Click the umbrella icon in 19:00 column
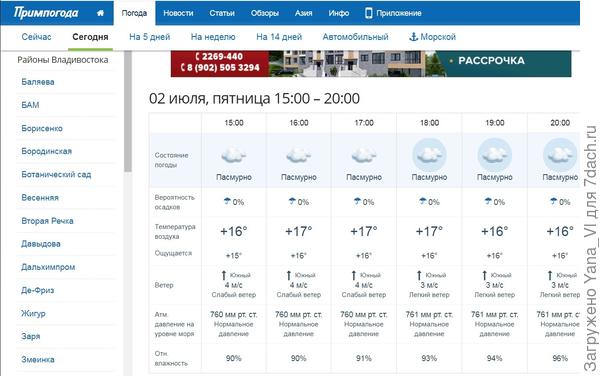600x376 pixels. click(488, 201)
